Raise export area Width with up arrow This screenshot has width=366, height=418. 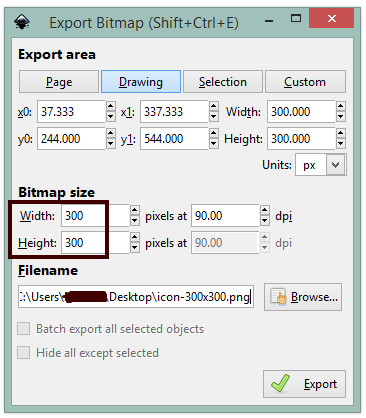(340, 106)
